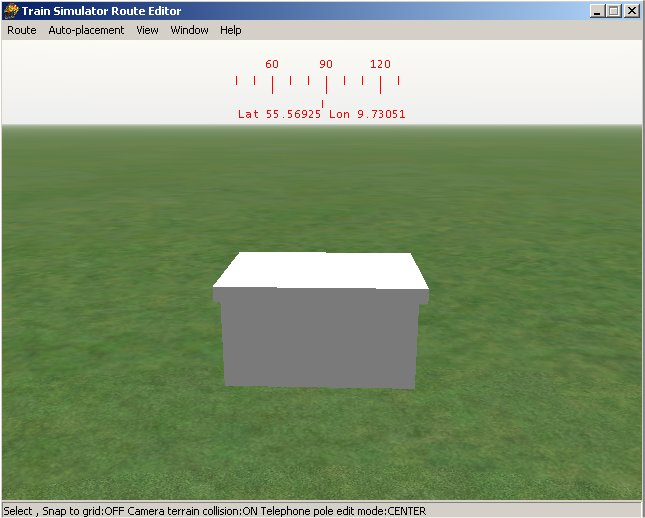
Task: Click the Camera terrain collision:ON status text
Action: pos(193,511)
